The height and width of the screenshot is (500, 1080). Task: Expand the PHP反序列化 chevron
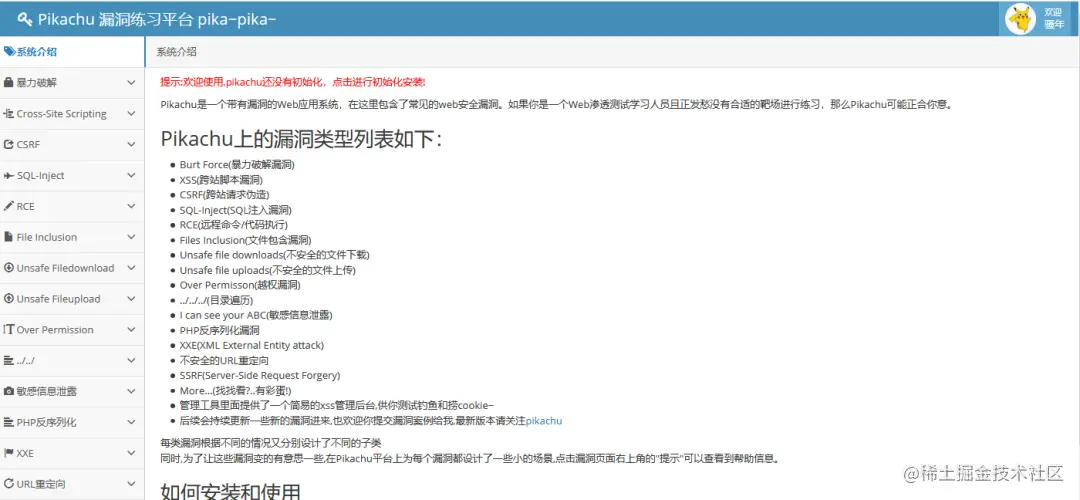(x=132, y=422)
